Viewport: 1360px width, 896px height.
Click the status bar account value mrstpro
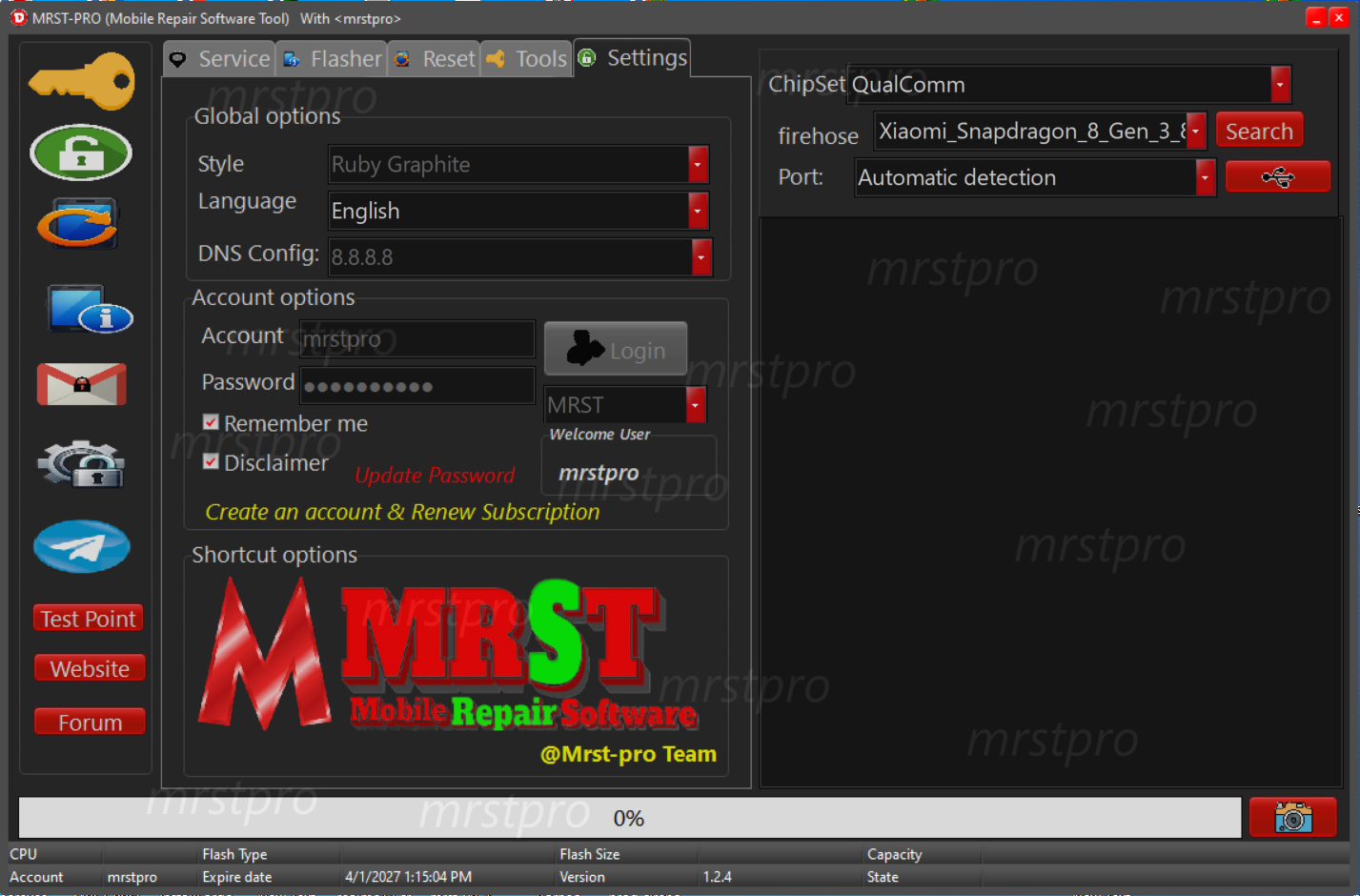(132, 877)
